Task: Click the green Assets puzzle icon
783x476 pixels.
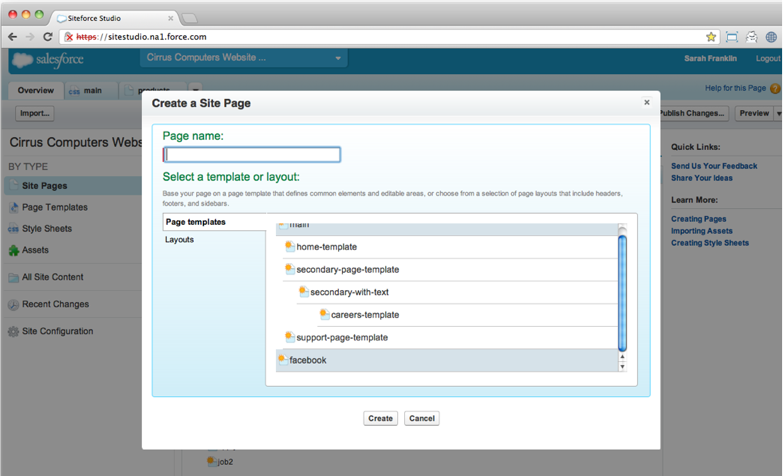Action: point(13,250)
